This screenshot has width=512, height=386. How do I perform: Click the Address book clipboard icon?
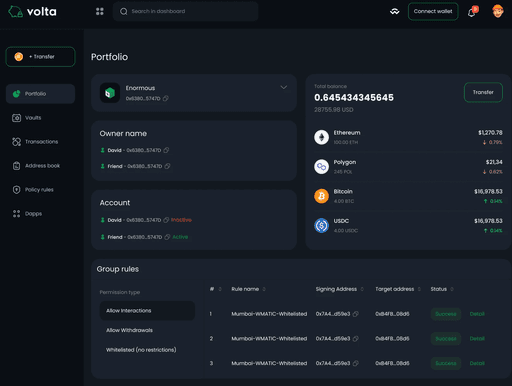(16, 166)
